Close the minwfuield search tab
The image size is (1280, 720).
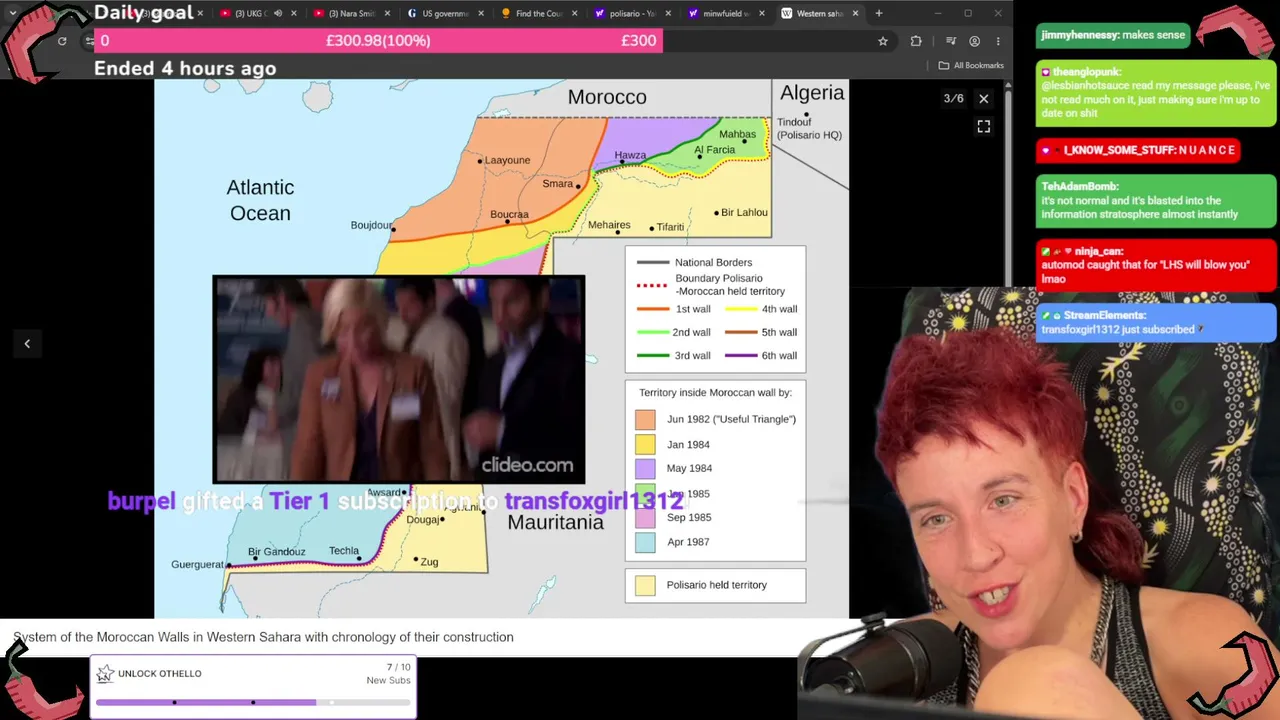[764, 13]
